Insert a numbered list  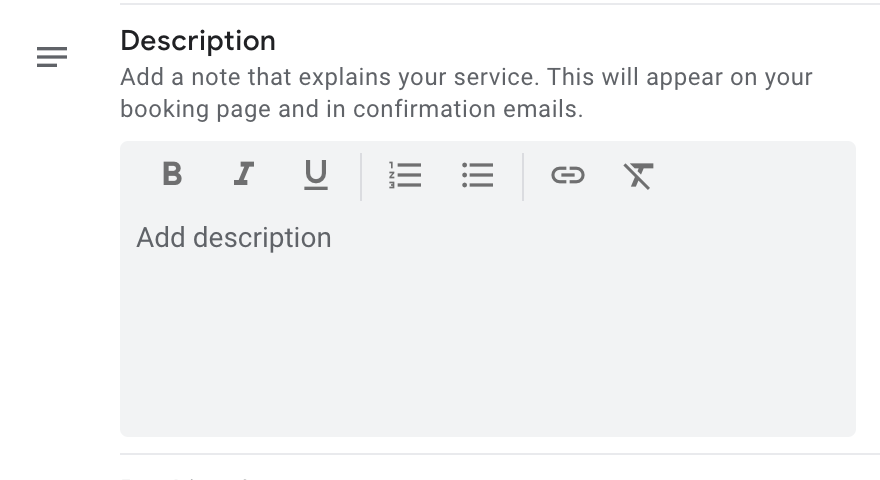pyautogui.click(x=405, y=176)
